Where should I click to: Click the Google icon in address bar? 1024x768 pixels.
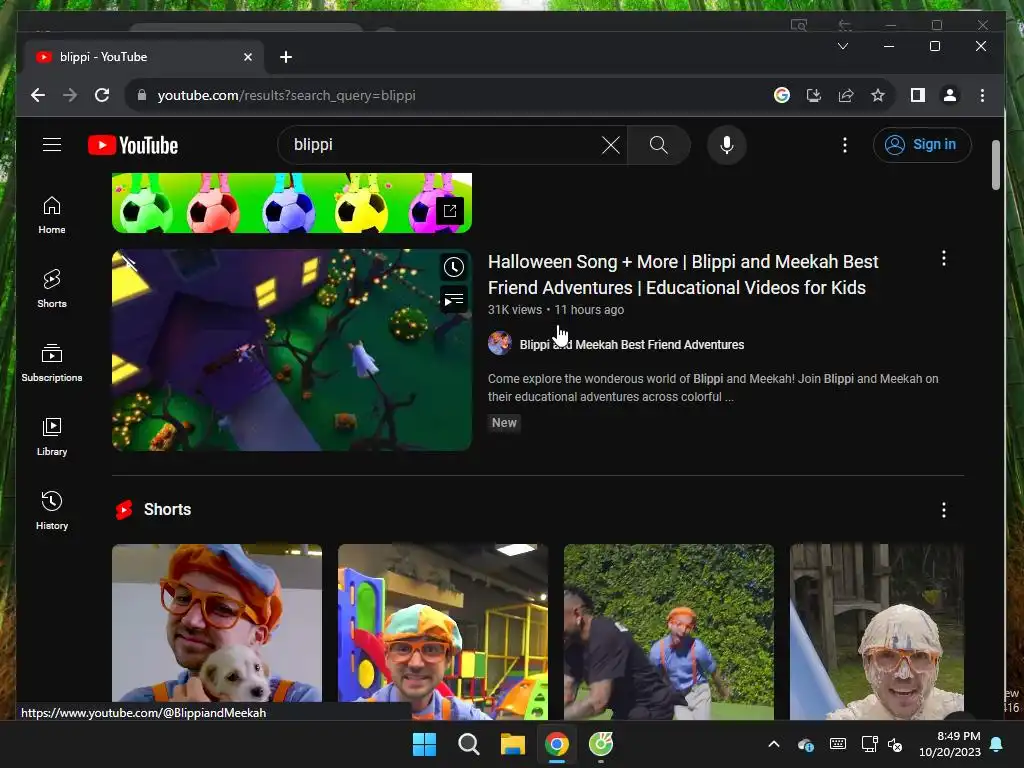tap(782, 95)
